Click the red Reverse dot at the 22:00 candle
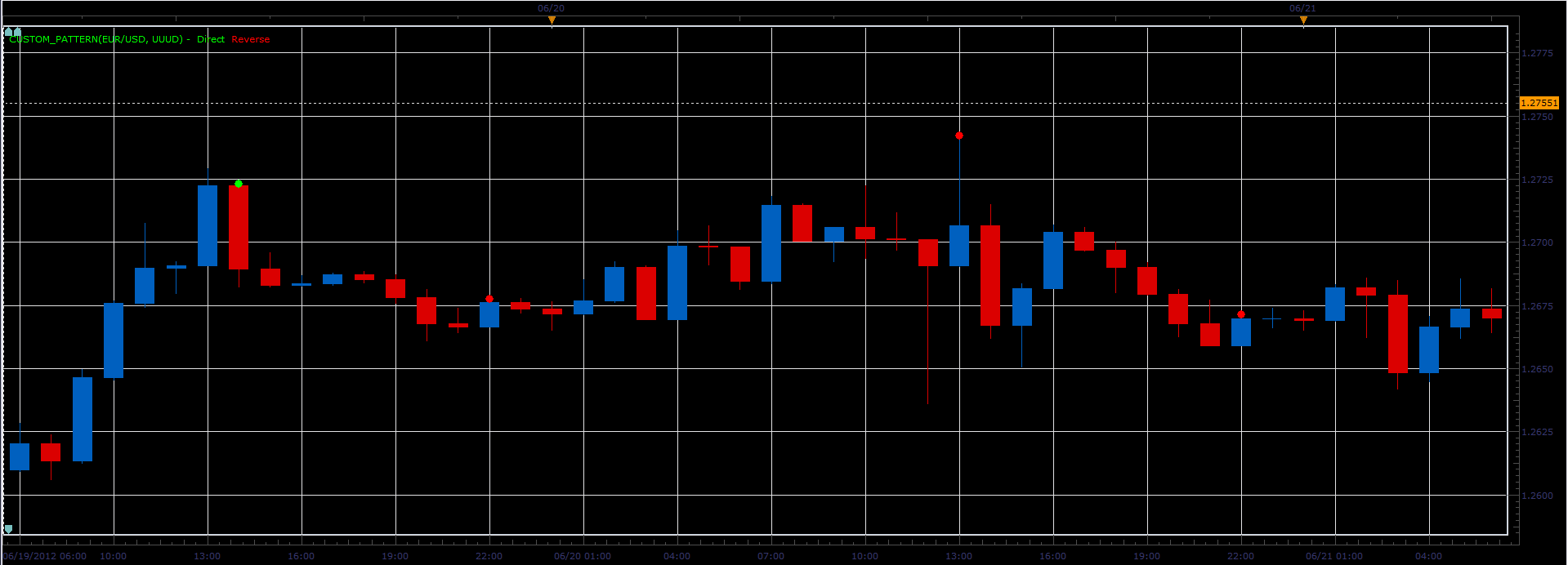Image resolution: width=1568 pixels, height=565 pixels. click(489, 299)
